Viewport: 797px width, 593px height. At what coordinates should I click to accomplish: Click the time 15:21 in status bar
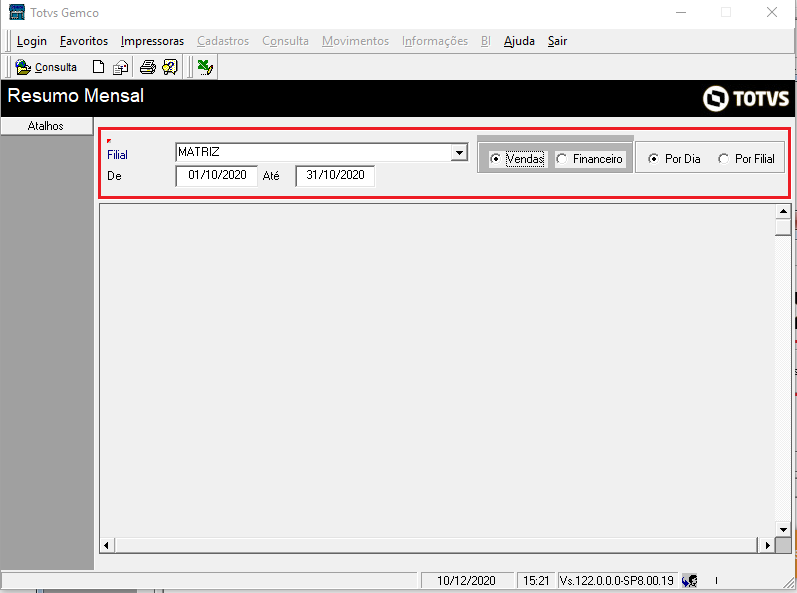[536, 580]
